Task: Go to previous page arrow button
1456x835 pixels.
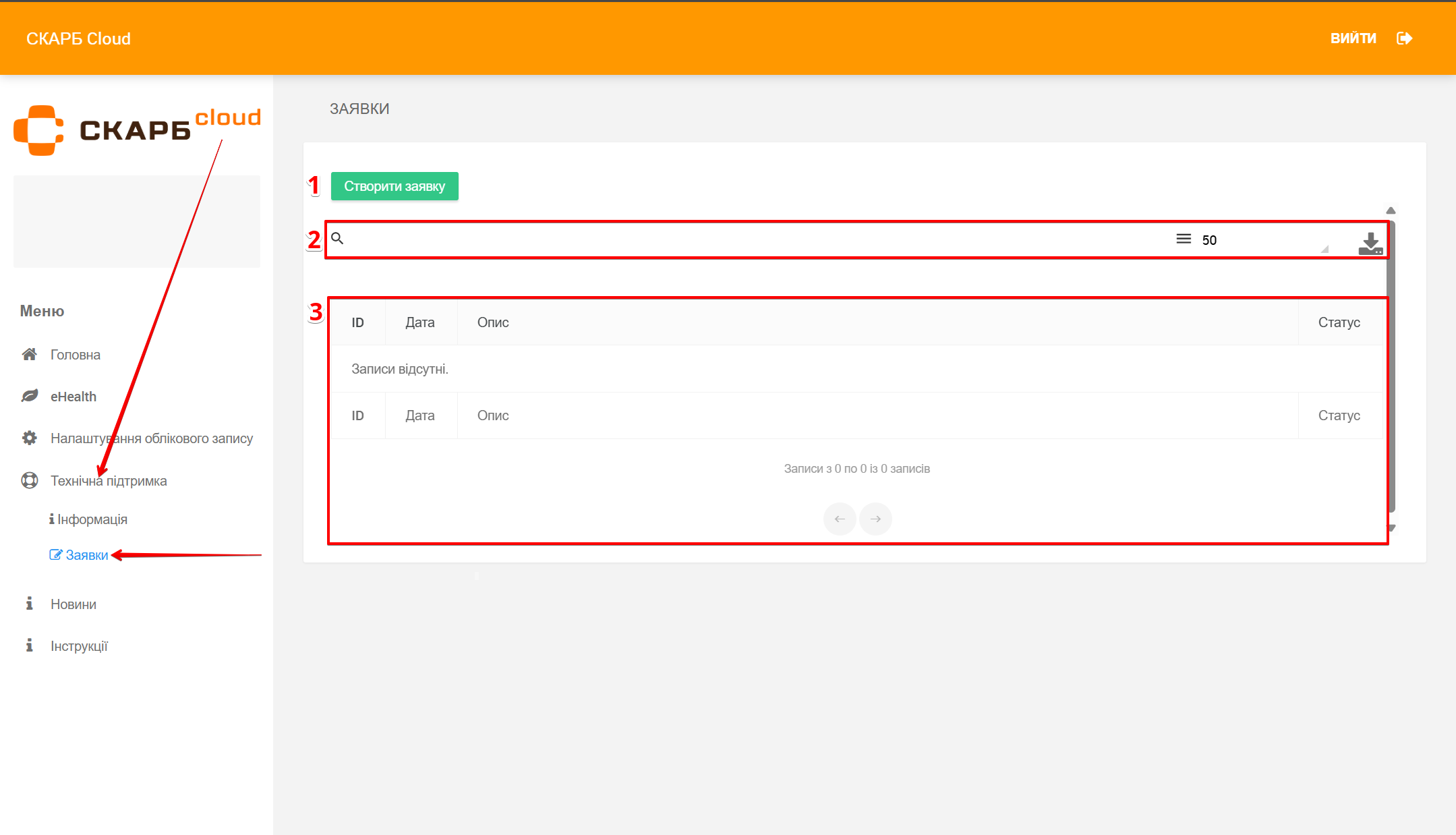Action: click(840, 519)
